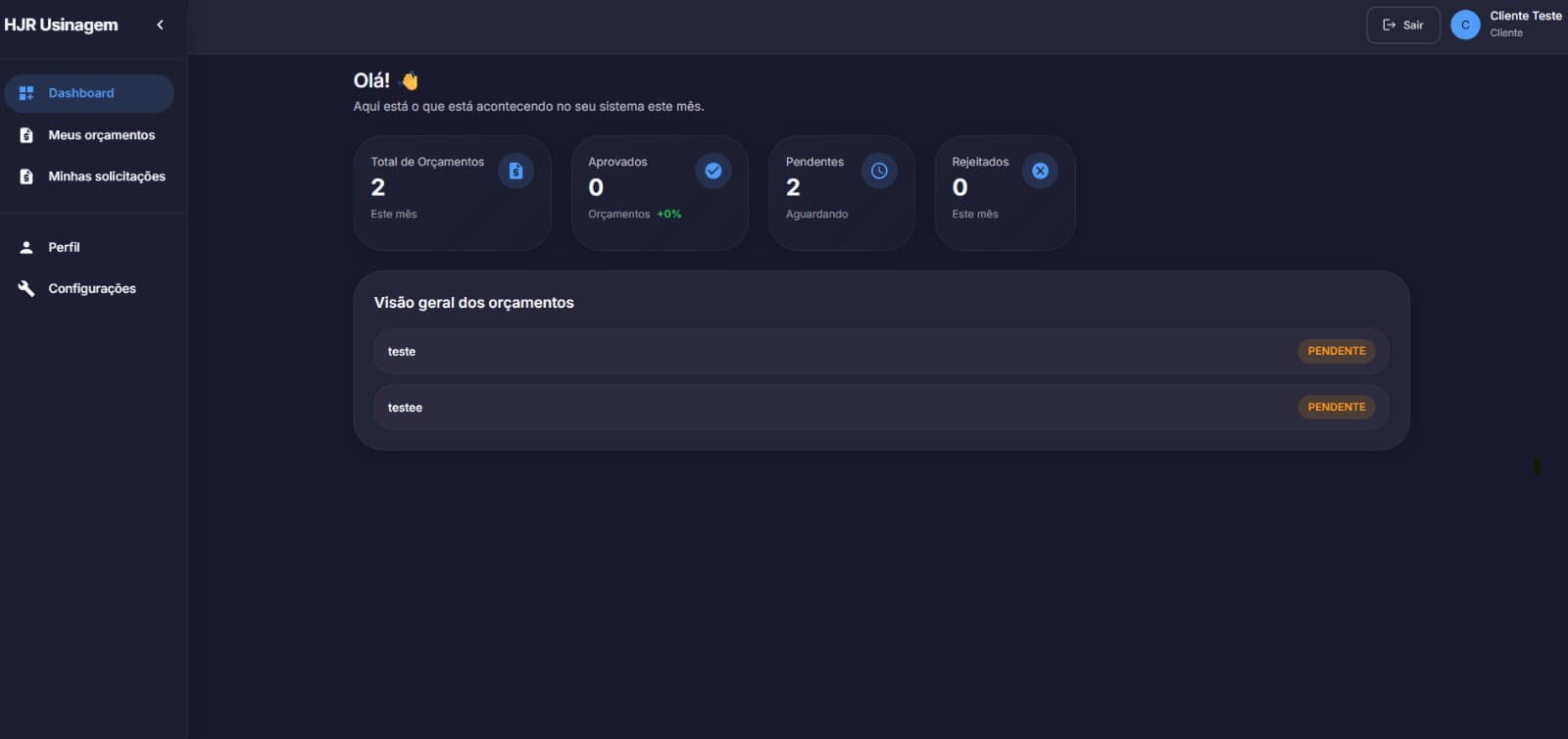Click the Rejeitados X circle icon
Image resolution: width=1568 pixels, height=739 pixels.
pyautogui.click(x=1040, y=171)
